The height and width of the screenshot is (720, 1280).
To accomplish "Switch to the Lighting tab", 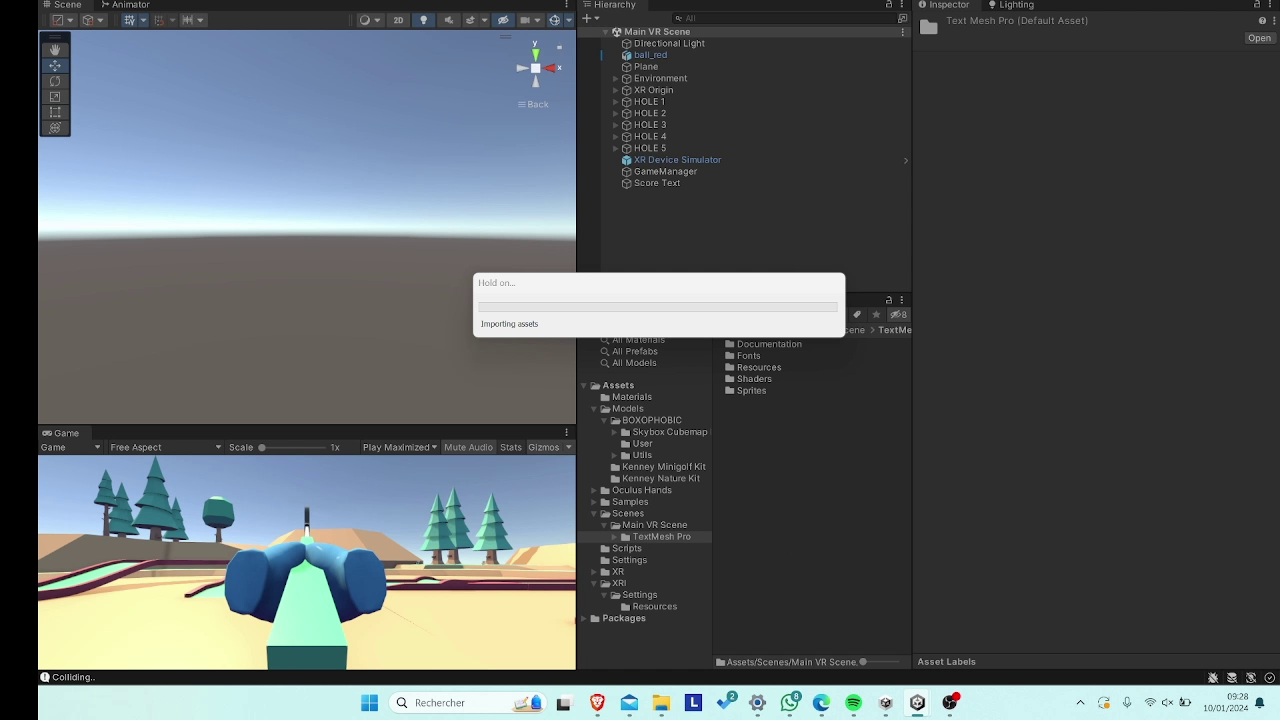I will tap(1011, 4).
